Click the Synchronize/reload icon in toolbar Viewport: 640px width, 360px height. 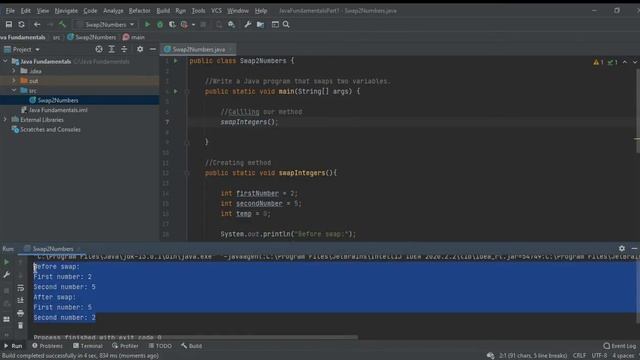(21, 24)
